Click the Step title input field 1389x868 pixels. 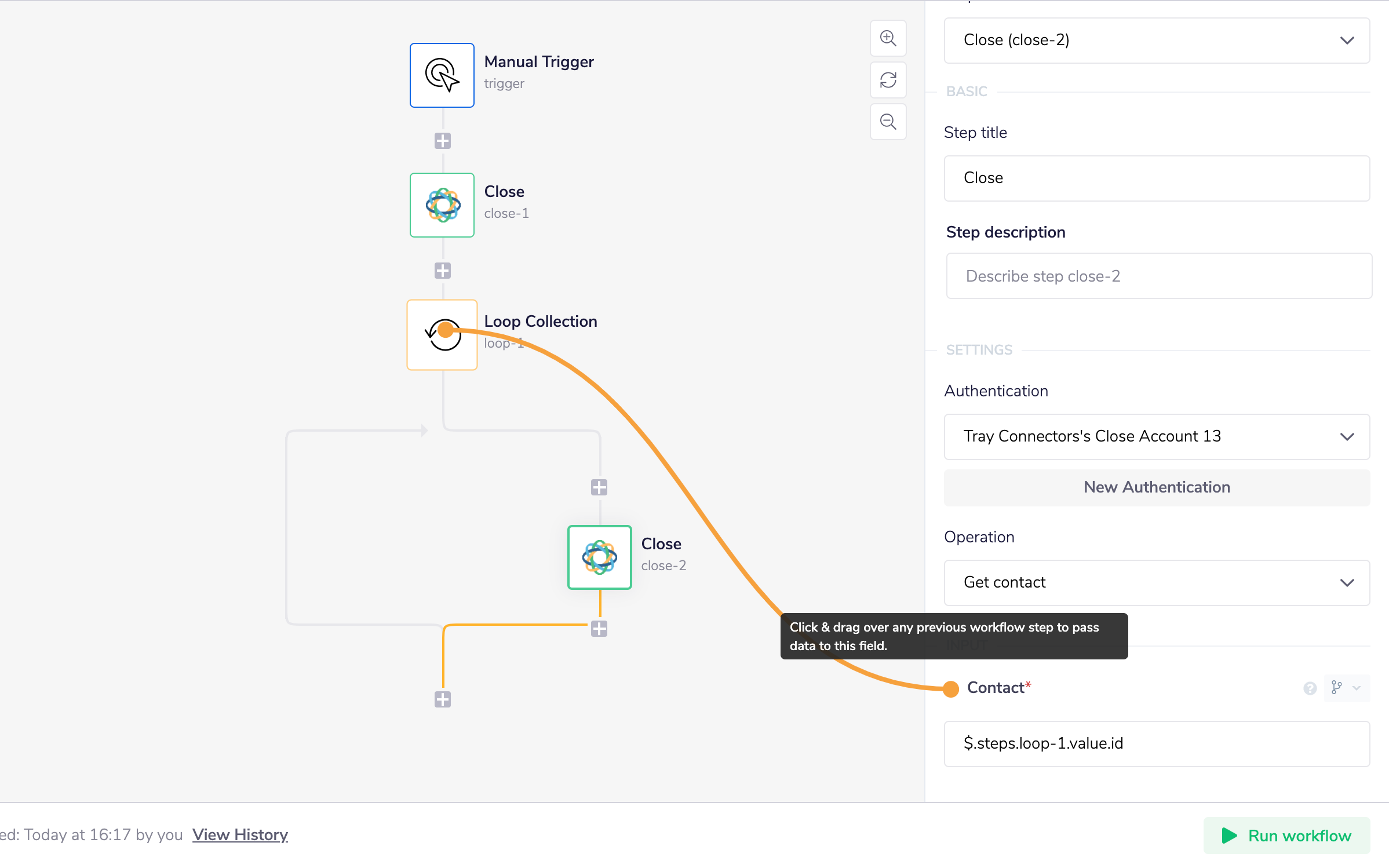pyautogui.click(x=1156, y=178)
